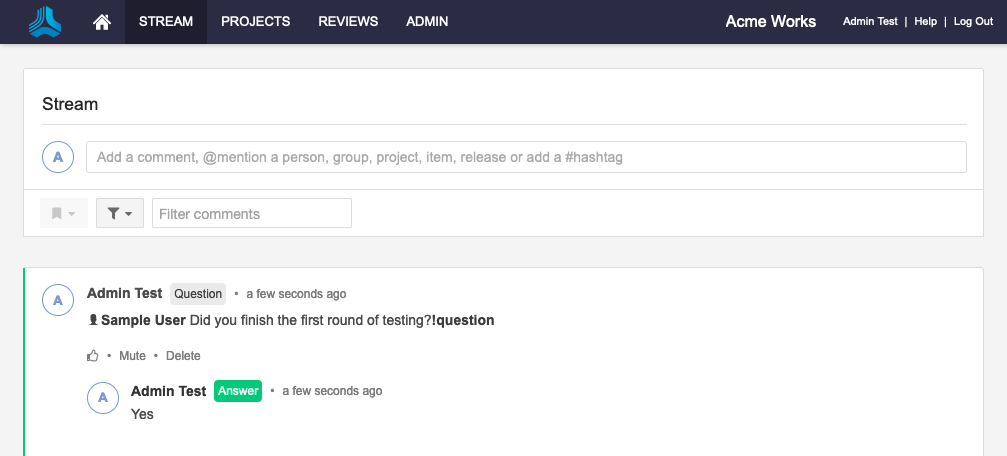Screen dimensions: 1007x456
Task: Click avatar next to the Yes answer
Action: (x=102, y=397)
